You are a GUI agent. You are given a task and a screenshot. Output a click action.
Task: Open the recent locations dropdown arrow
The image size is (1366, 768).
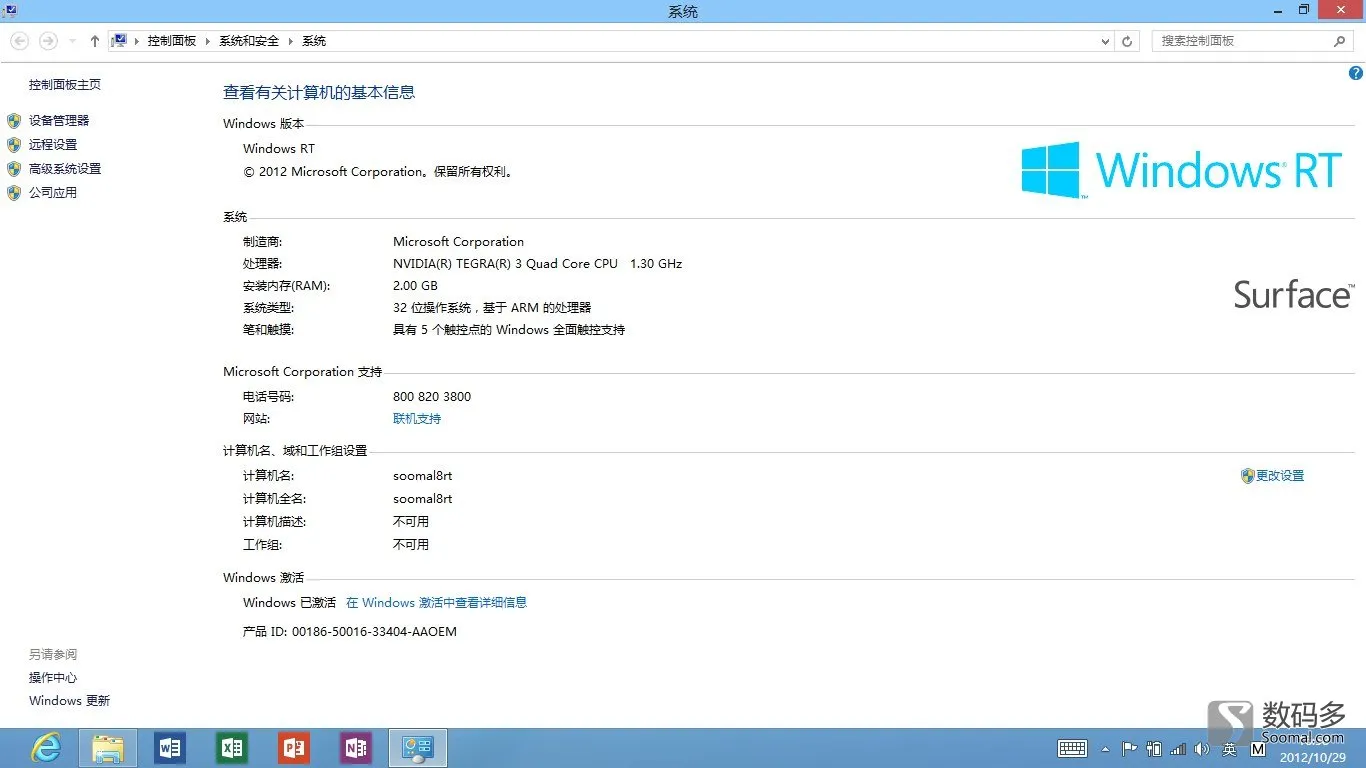coord(72,41)
